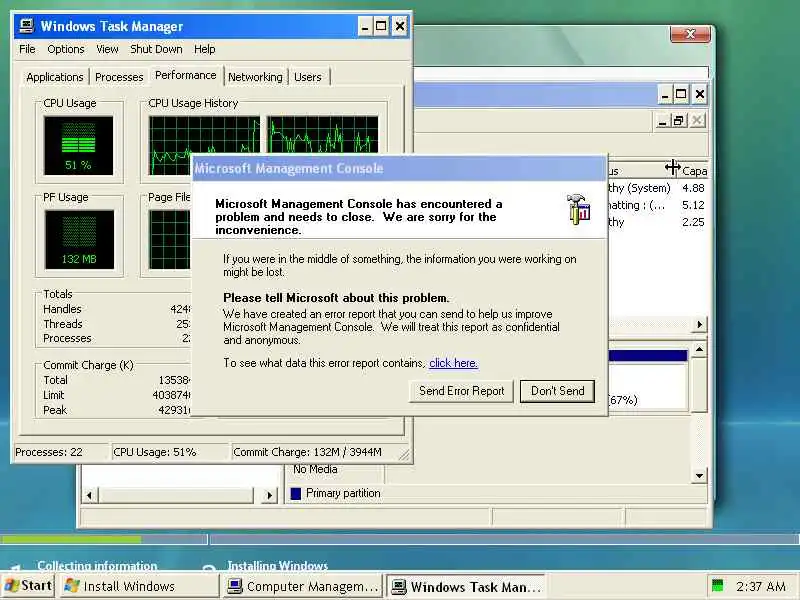Click the PF Usage 132 MB gauge
Image resolution: width=800 pixels, height=600 pixels.
pyautogui.click(x=79, y=240)
